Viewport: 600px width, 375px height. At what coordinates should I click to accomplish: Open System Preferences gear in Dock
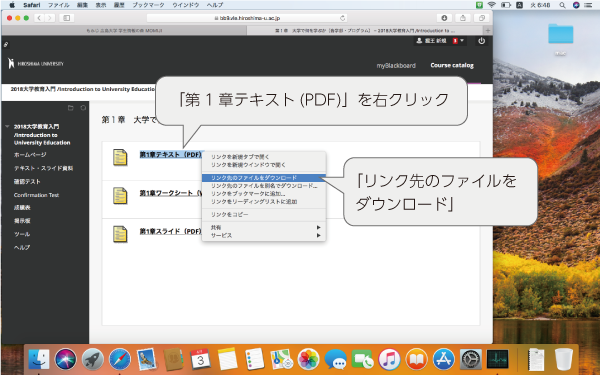tap(470, 359)
